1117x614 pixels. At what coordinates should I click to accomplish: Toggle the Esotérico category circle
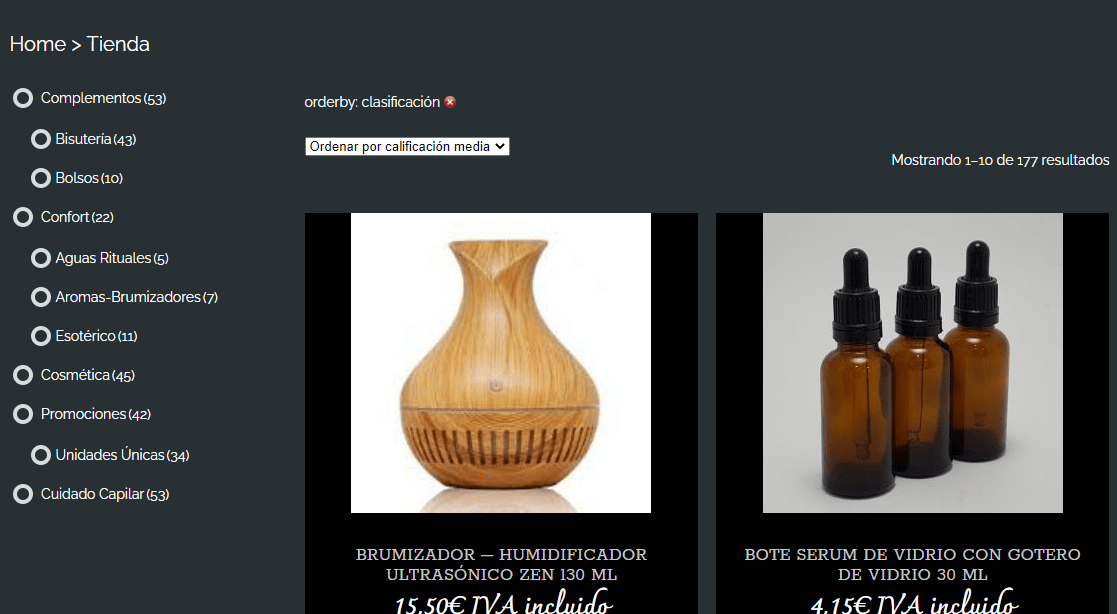41,336
